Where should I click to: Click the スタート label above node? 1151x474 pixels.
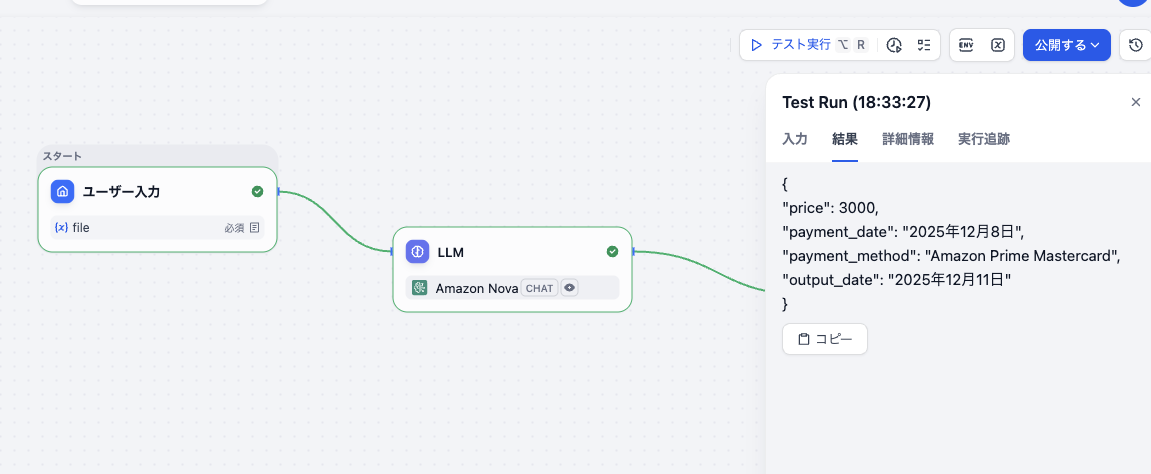[x=62, y=156]
